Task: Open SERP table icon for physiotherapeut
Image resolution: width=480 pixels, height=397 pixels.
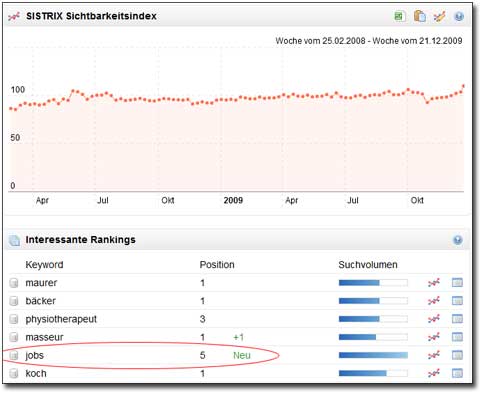Action: [457, 319]
